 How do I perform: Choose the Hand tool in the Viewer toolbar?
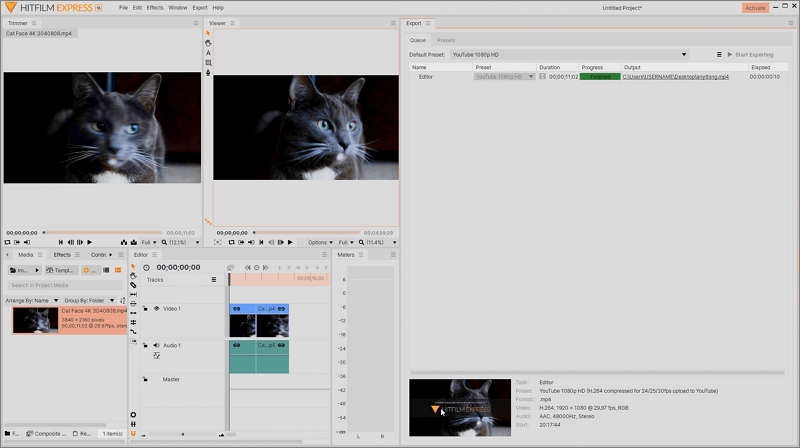click(208, 43)
